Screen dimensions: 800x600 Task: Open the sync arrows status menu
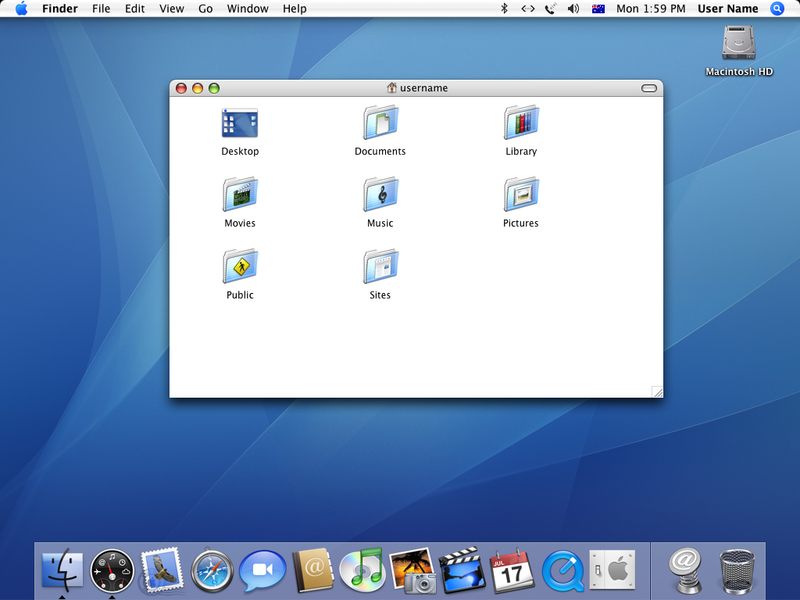point(528,9)
